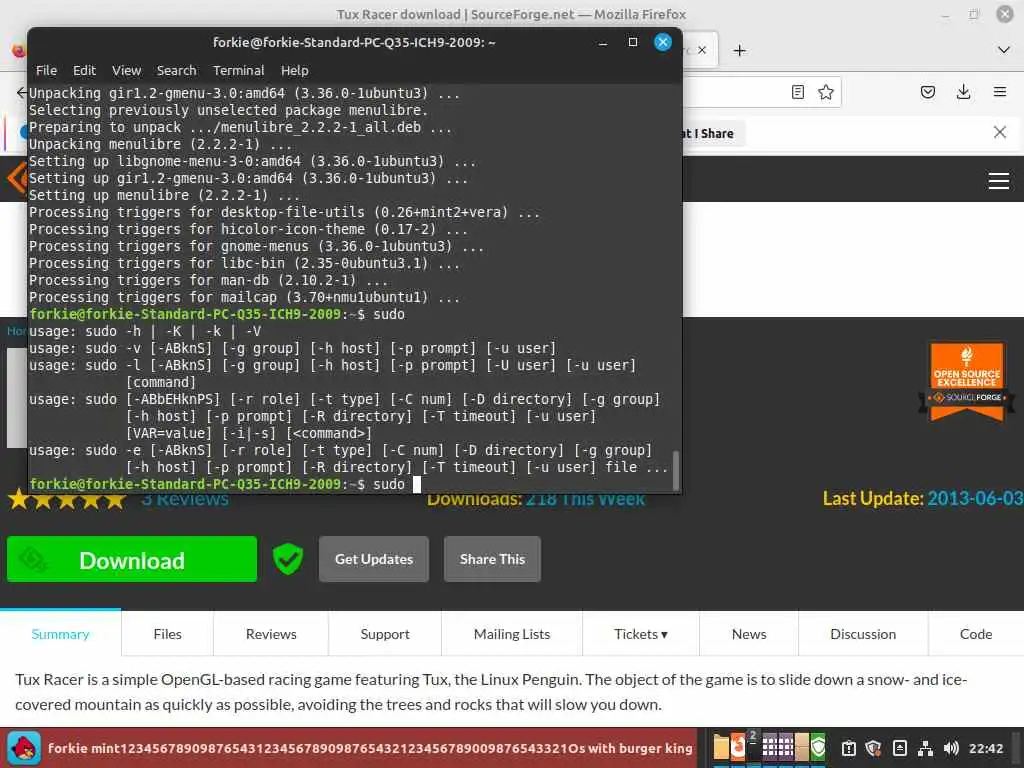
Task: Open the Code tab
Action: click(x=976, y=634)
